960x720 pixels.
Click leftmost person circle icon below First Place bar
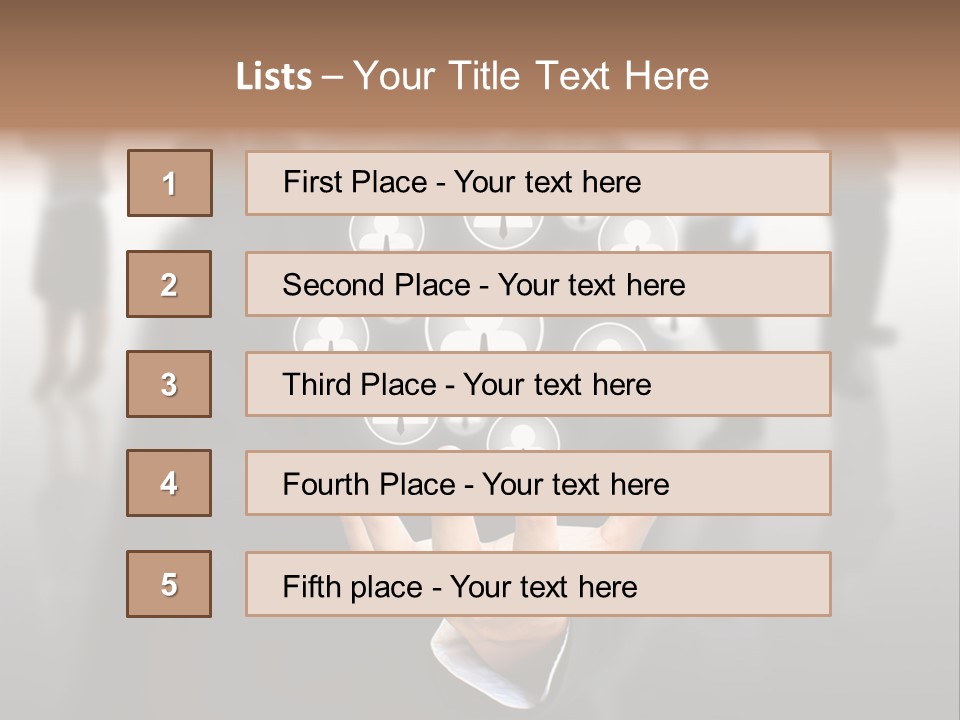[387, 234]
